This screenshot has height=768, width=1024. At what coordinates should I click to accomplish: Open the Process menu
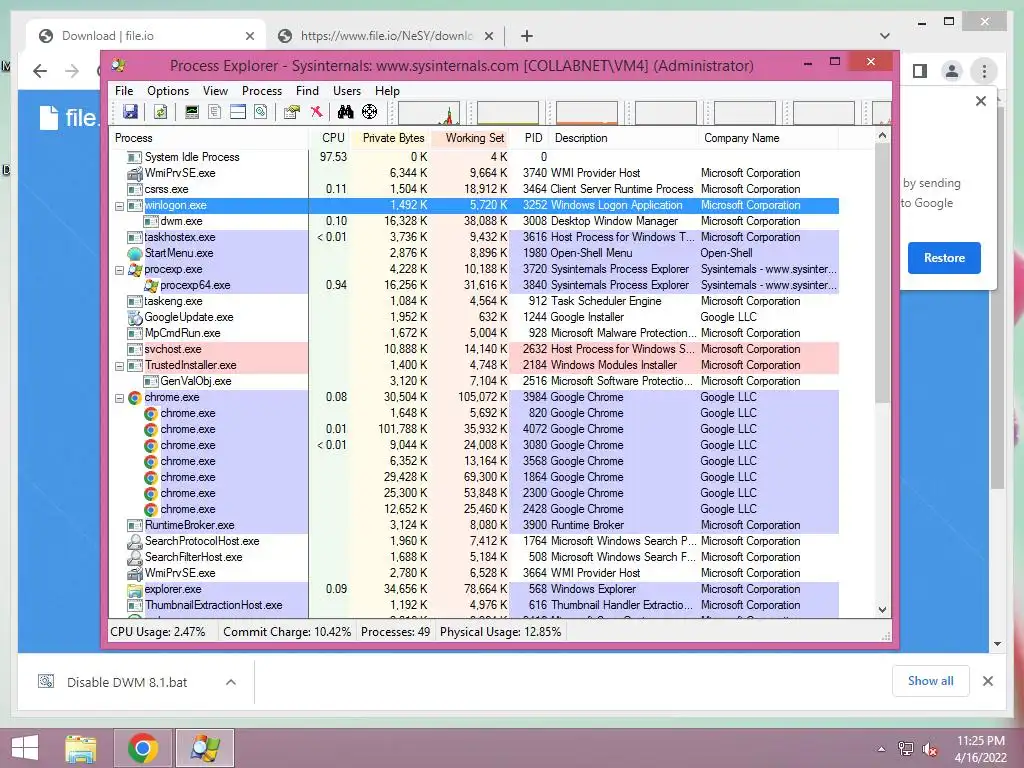[x=262, y=91]
